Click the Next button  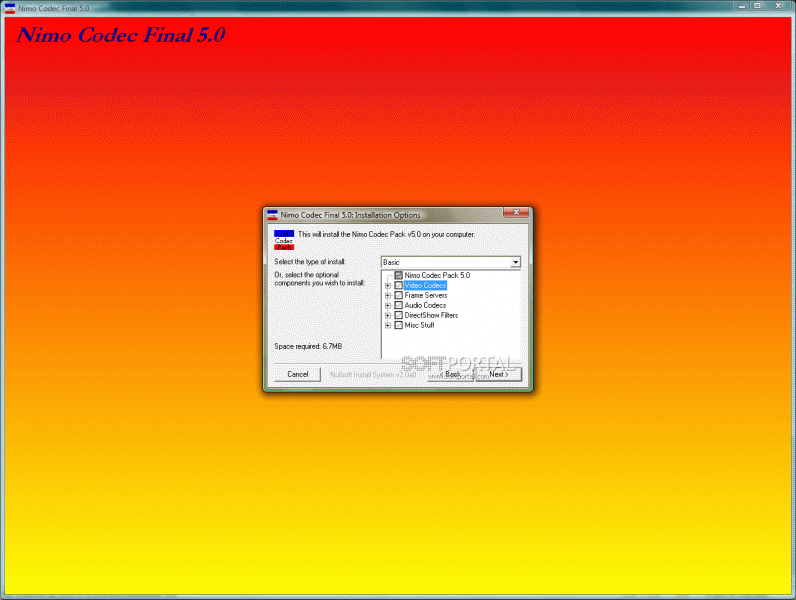pos(499,374)
